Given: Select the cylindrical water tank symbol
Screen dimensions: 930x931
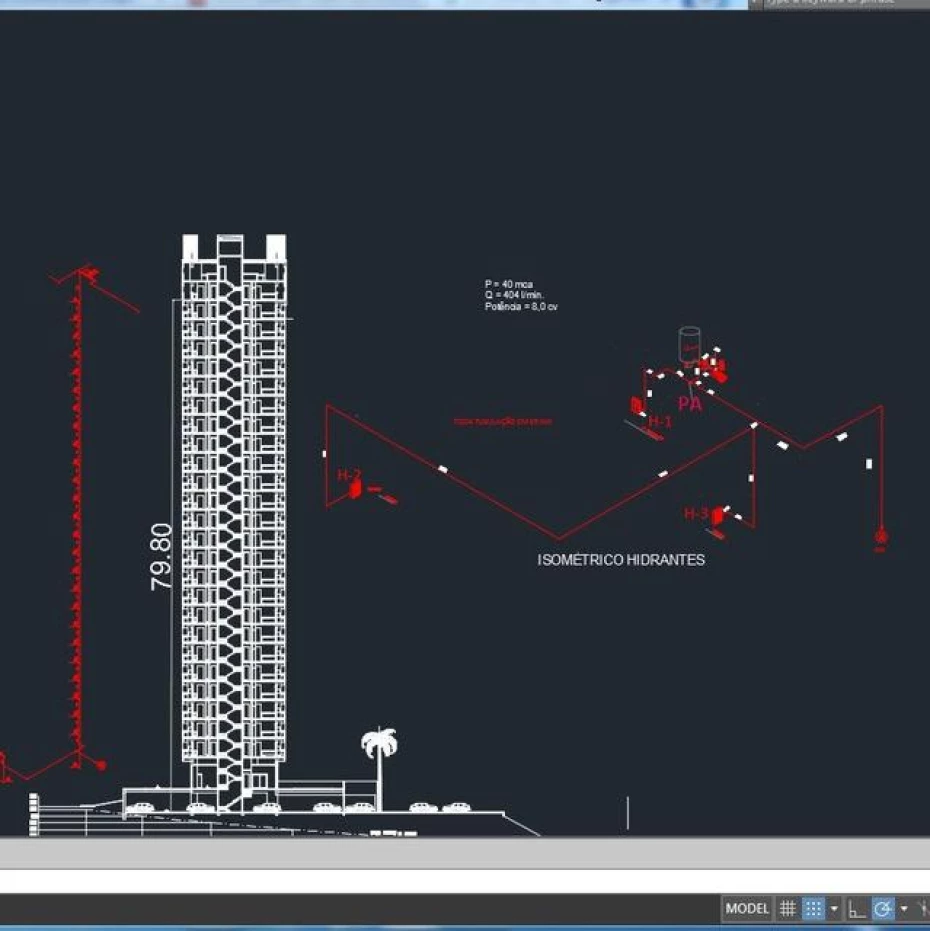Looking at the screenshot, I should (x=689, y=343).
